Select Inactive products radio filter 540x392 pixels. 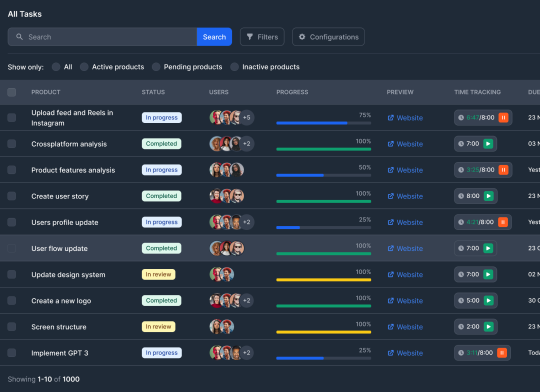click(x=235, y=67)
